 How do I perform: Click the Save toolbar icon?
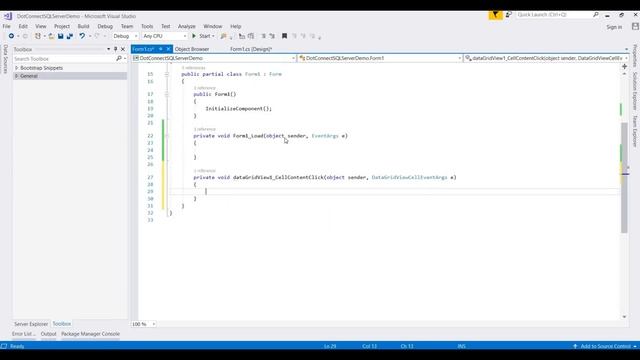pos(60,36)
